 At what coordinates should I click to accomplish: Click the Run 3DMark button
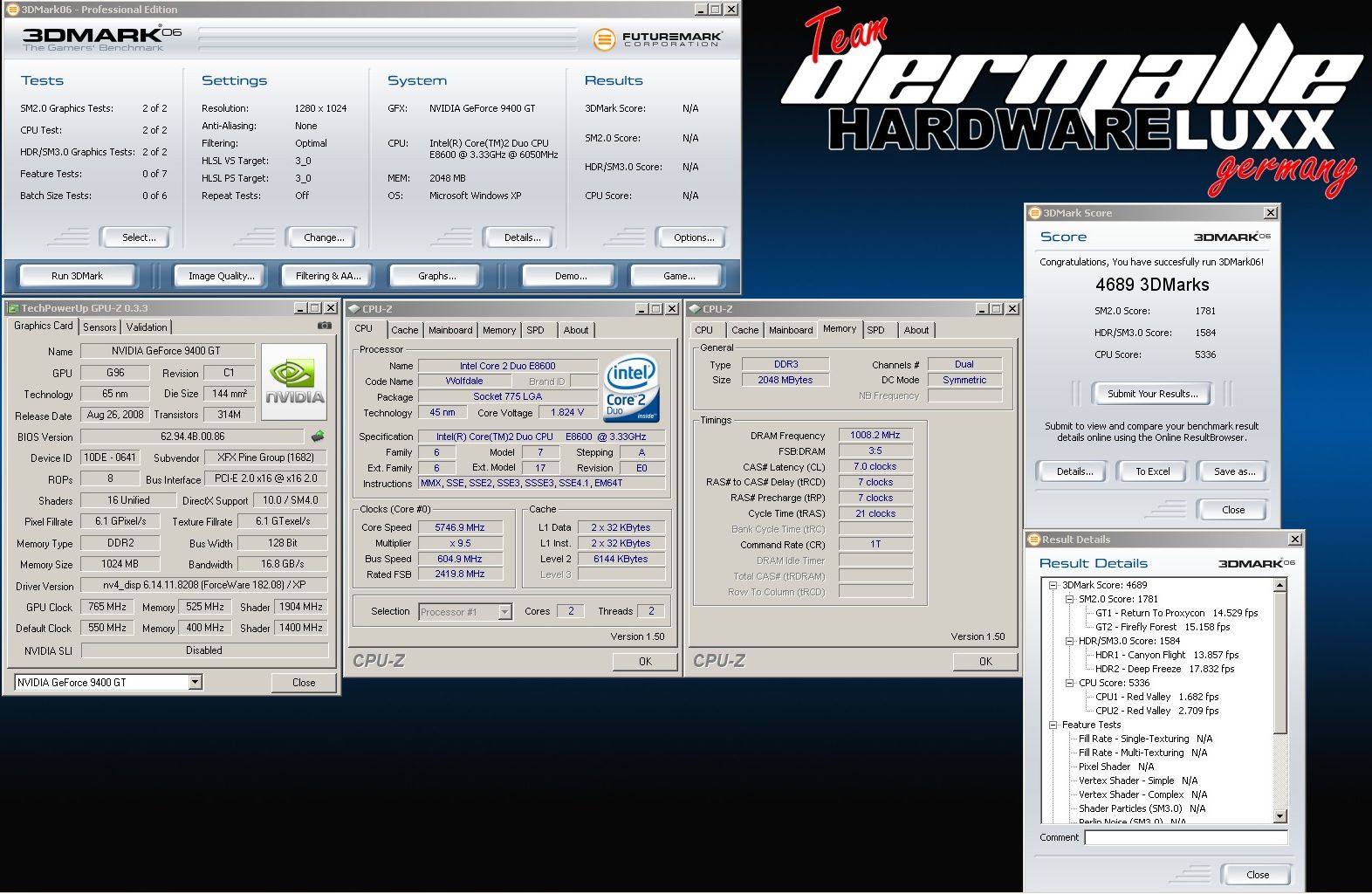[x=77, y=276]
